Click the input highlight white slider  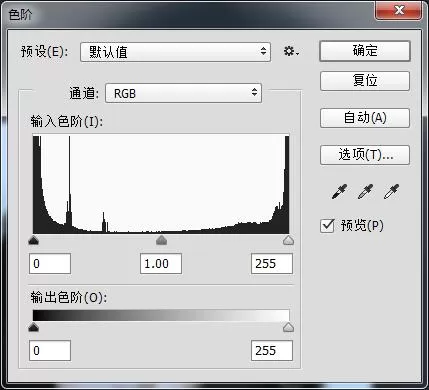tap(288, 240)
